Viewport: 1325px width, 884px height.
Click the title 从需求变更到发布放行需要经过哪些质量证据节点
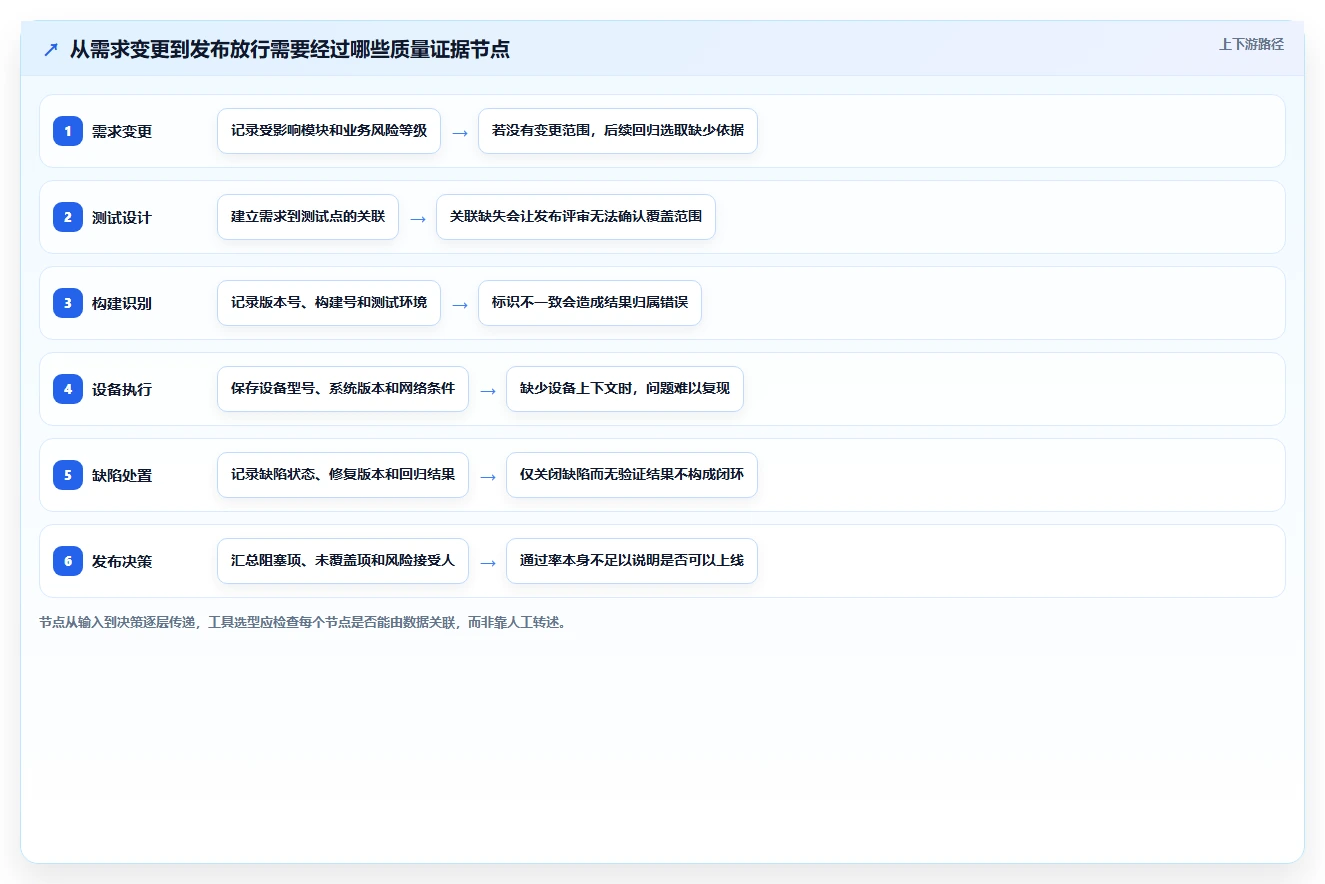tap(290, 50)
